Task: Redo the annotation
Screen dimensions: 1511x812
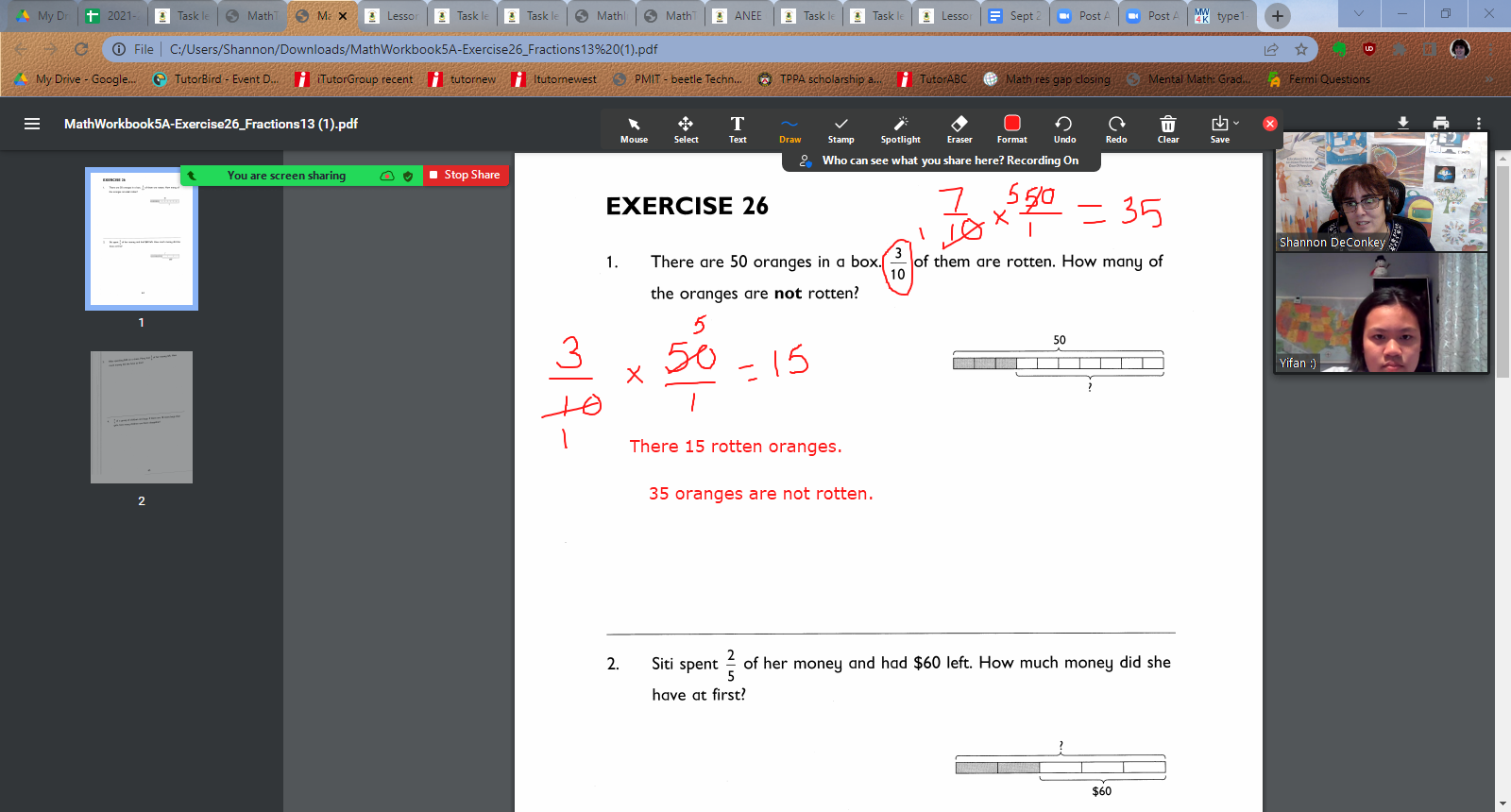Action: 1116,129
